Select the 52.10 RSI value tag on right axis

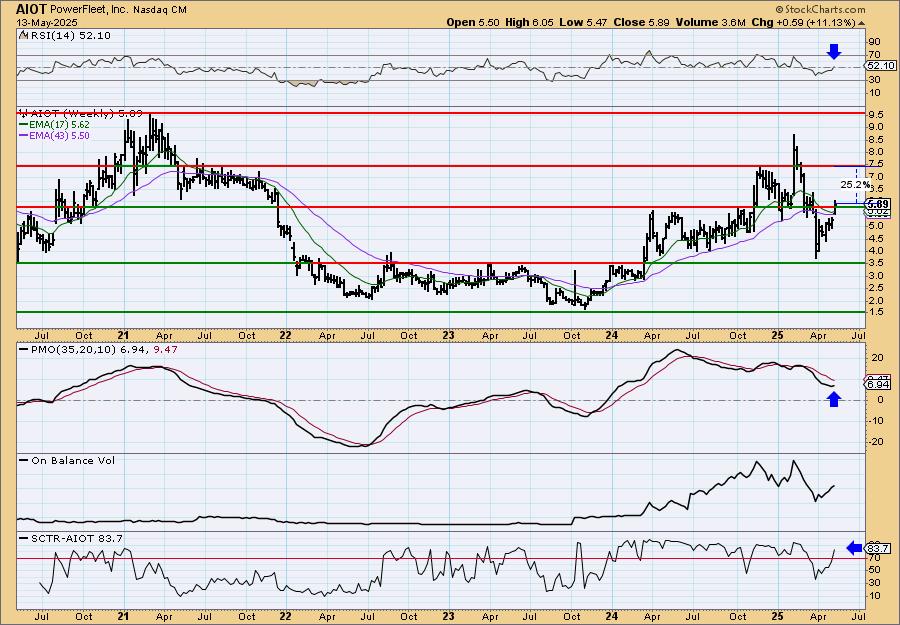(878, 66)
